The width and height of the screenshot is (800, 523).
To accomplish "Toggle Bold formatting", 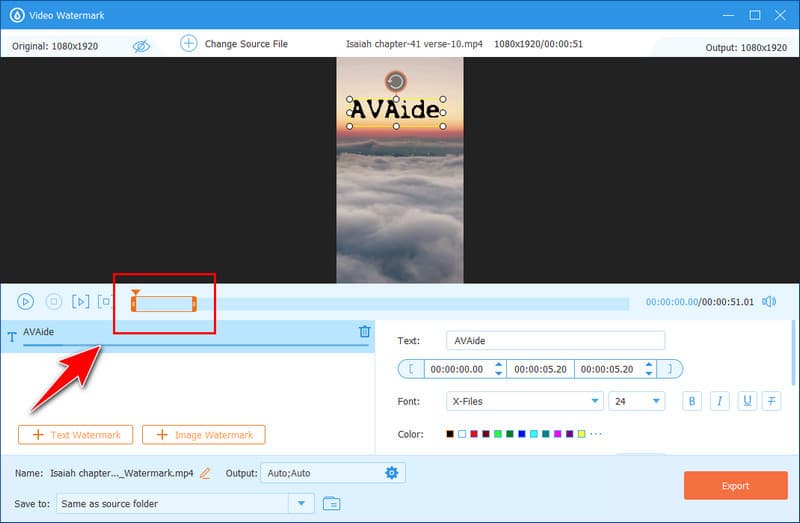I will pos(692,401).
